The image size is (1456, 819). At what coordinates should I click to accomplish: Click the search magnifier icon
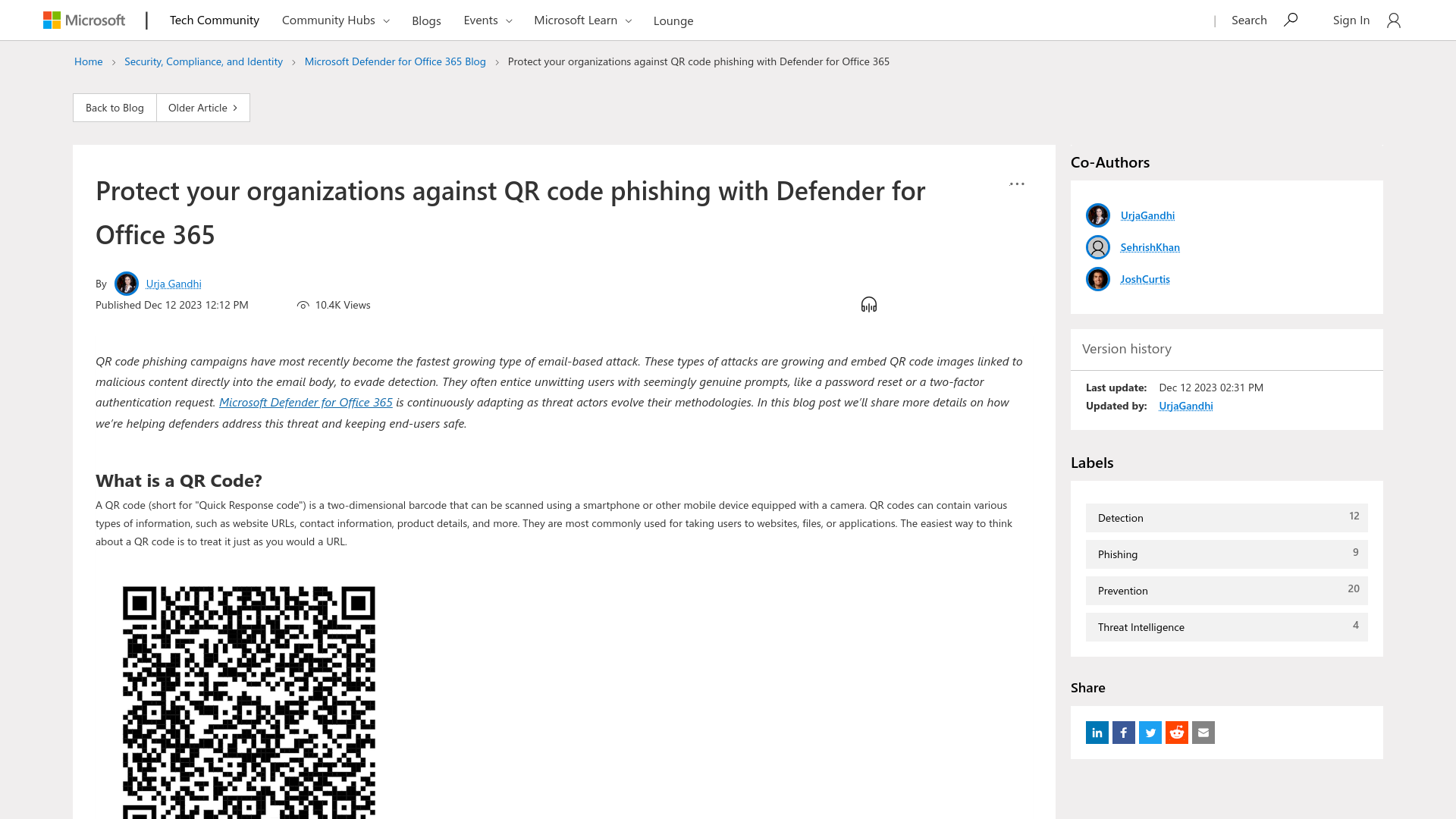[x=1291, y=20]
